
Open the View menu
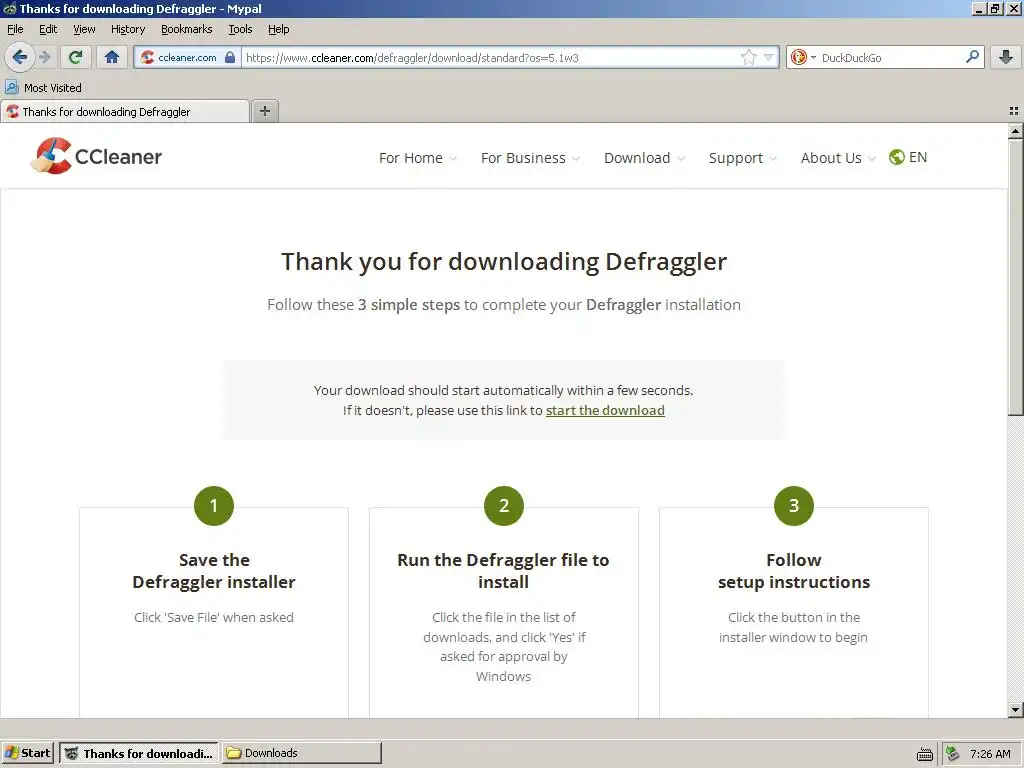(x=84, y=29)
